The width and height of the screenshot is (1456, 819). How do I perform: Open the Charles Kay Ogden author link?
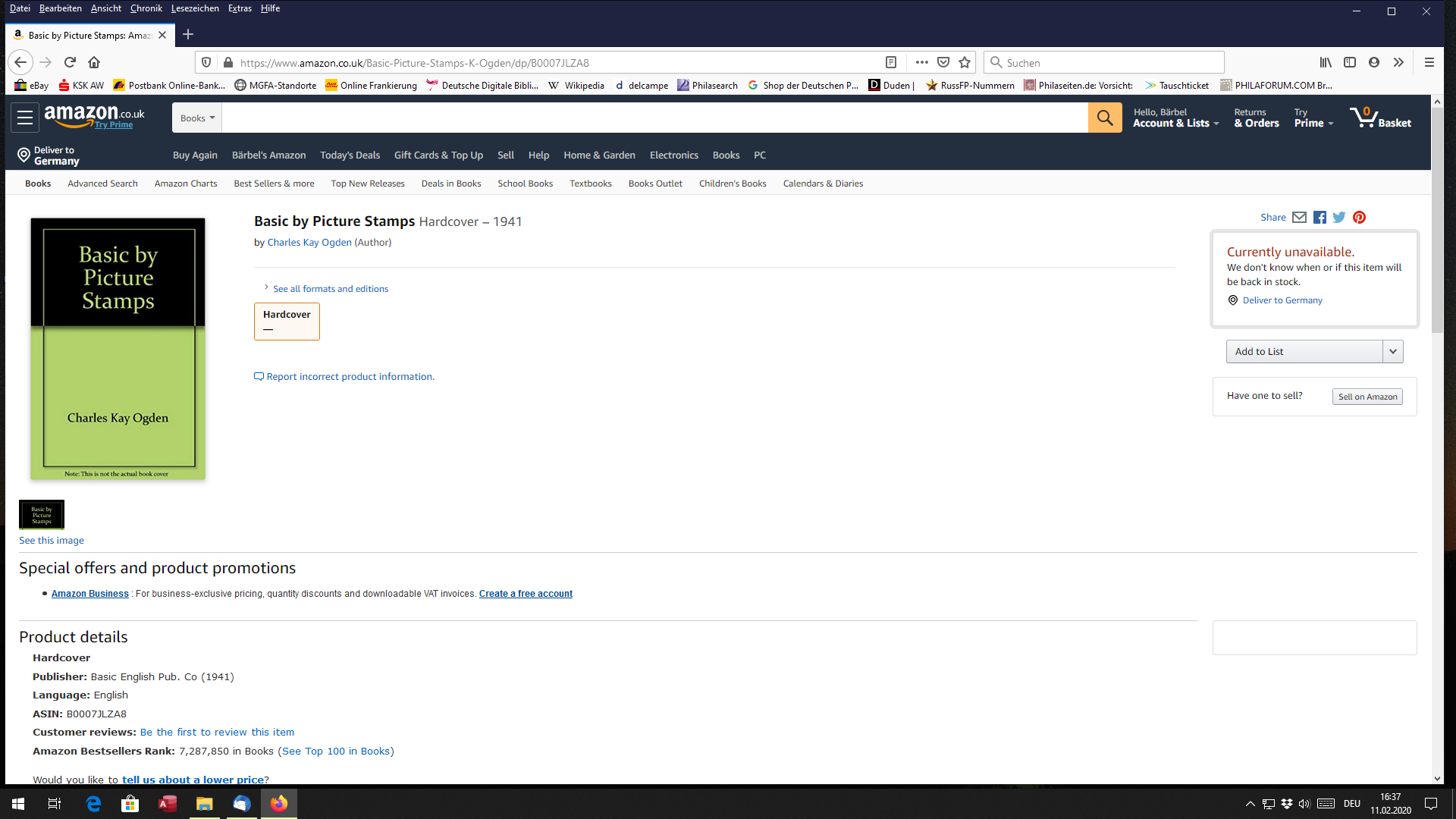[309, 243]
